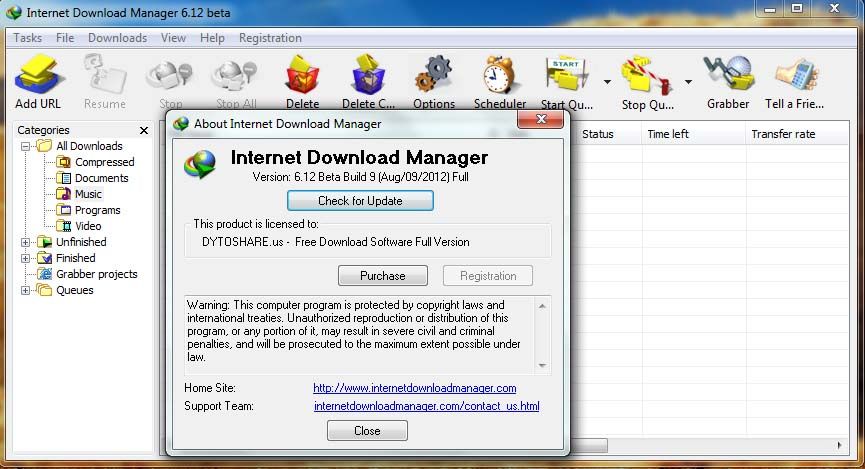865x469 pixels.
Task: Open the internetdownloadmanager.com home site link
Action: click(x=415, y=388)
